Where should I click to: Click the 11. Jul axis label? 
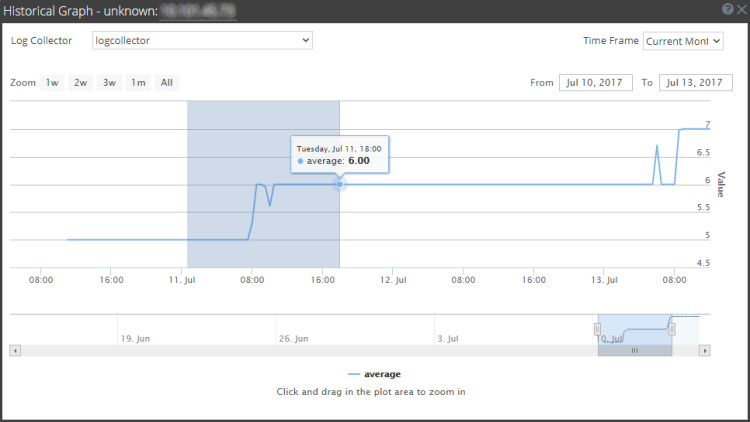[x=182, y=280]
